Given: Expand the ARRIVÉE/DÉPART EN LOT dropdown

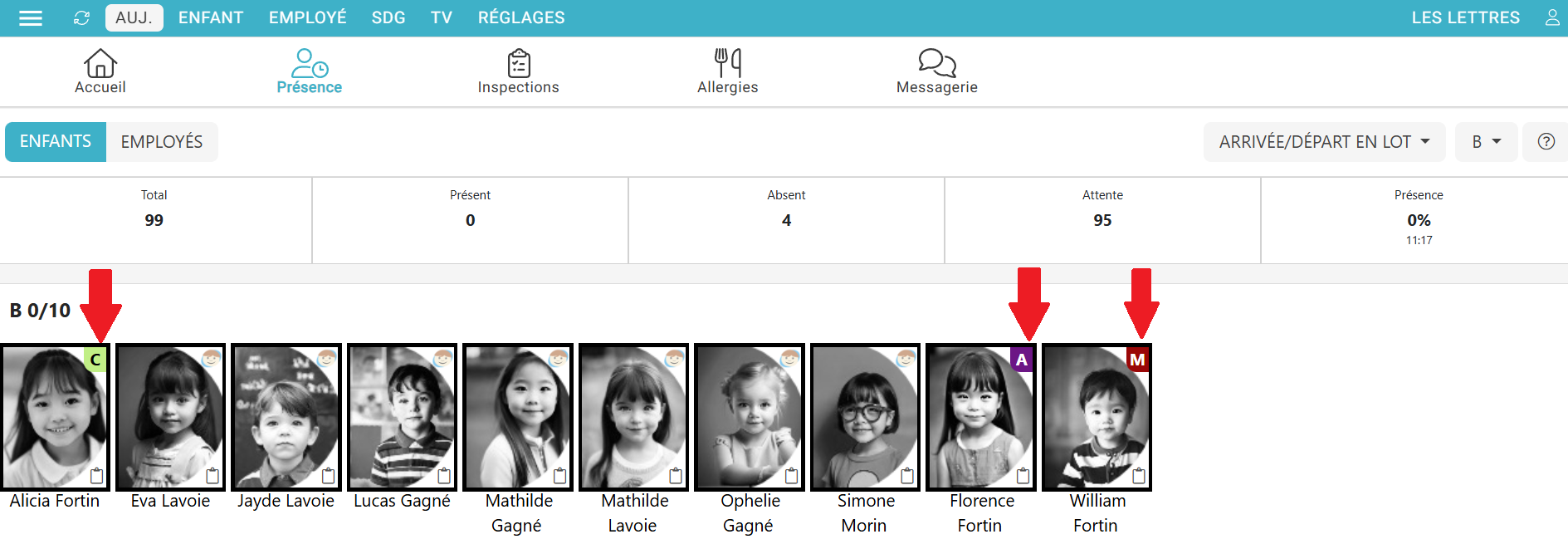Looking at the screenshot, I should coord(1325,142).
